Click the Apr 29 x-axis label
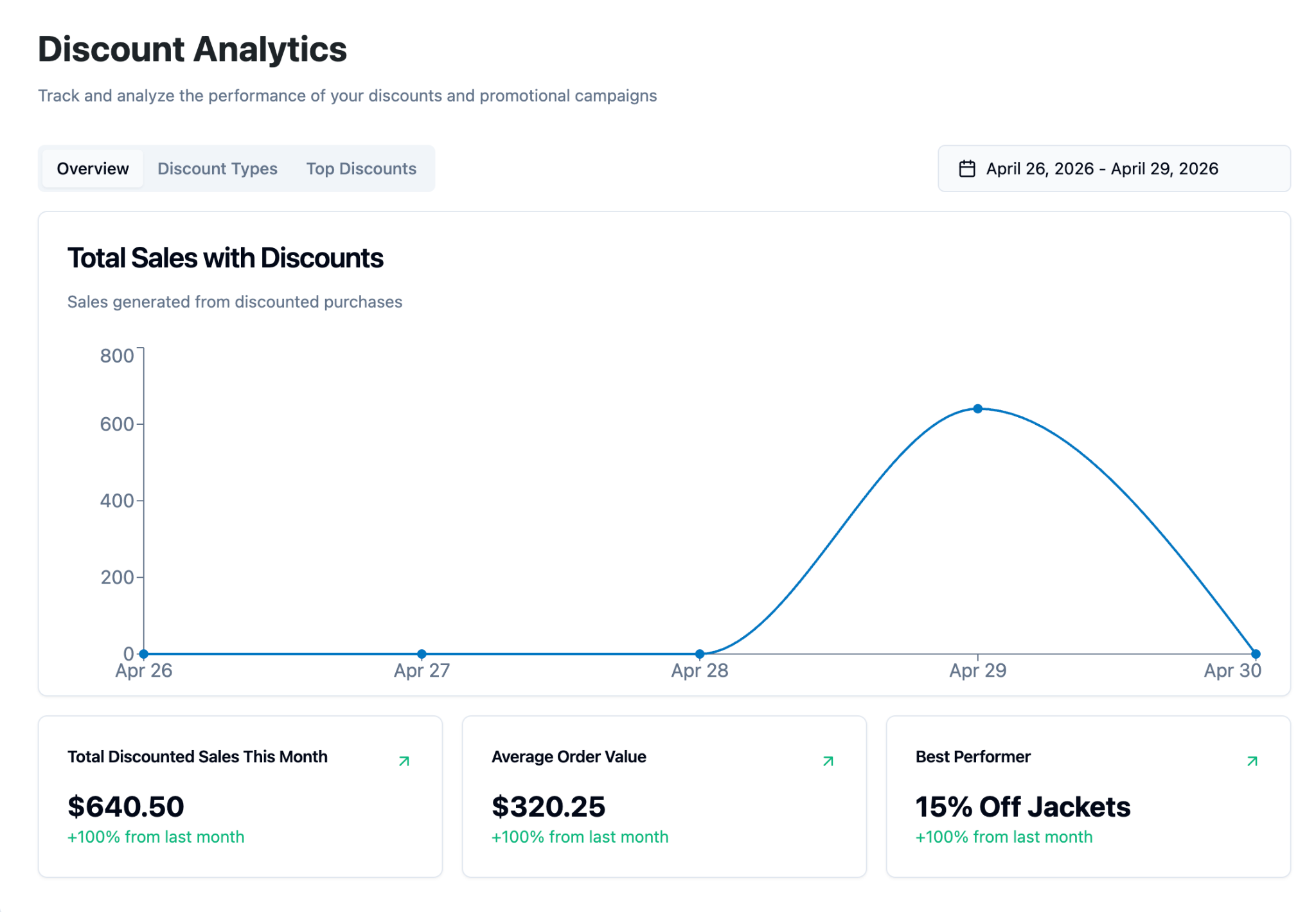This screenshot has width=1316, height=912. (977, 670)
